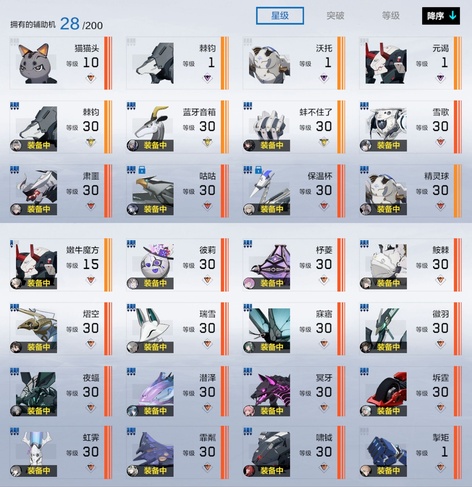
Task: Toggle the lock icon on 保温杯
Action: 258,170
